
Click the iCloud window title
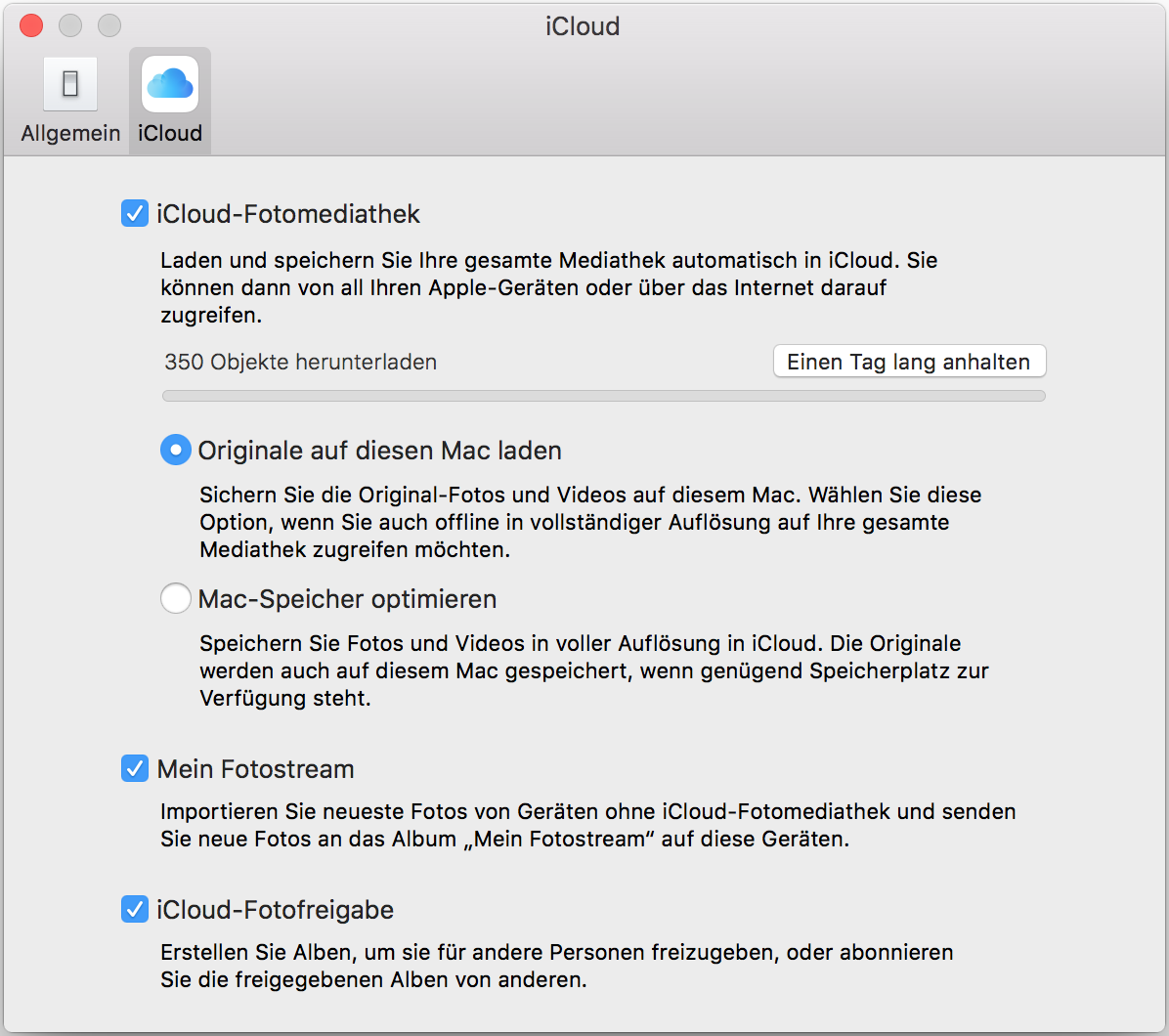(x=583, y=26)
